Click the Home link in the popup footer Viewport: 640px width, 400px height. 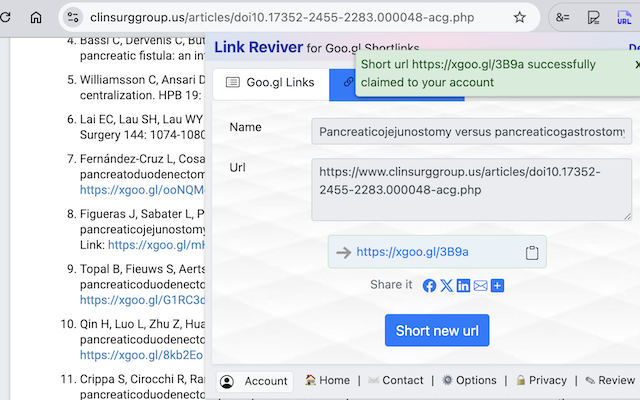point(327,380)
